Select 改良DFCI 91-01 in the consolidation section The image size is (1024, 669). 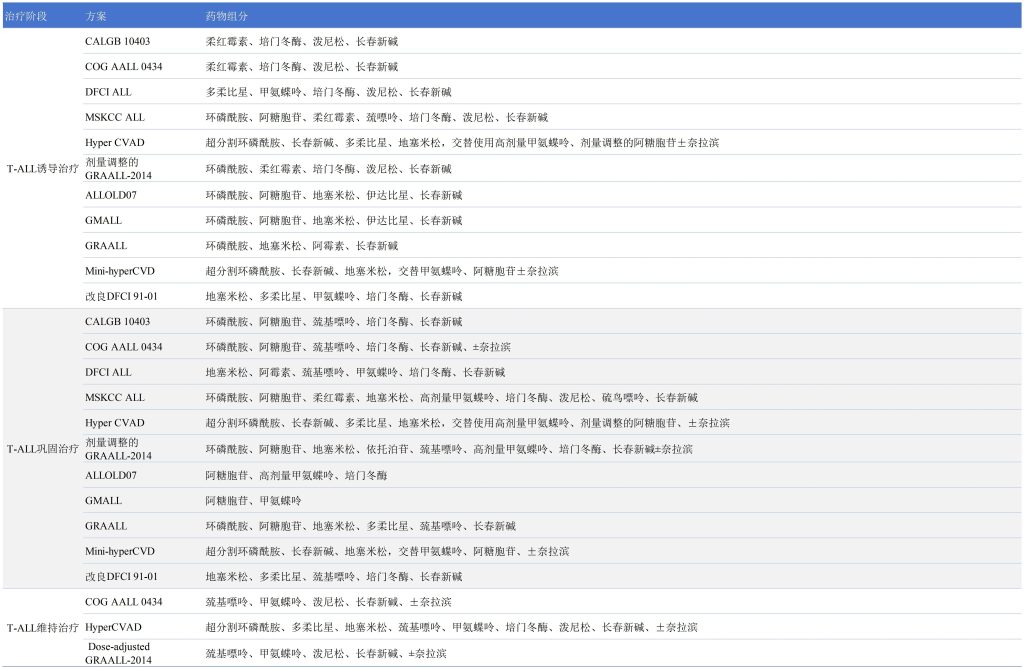coord(121,577)
